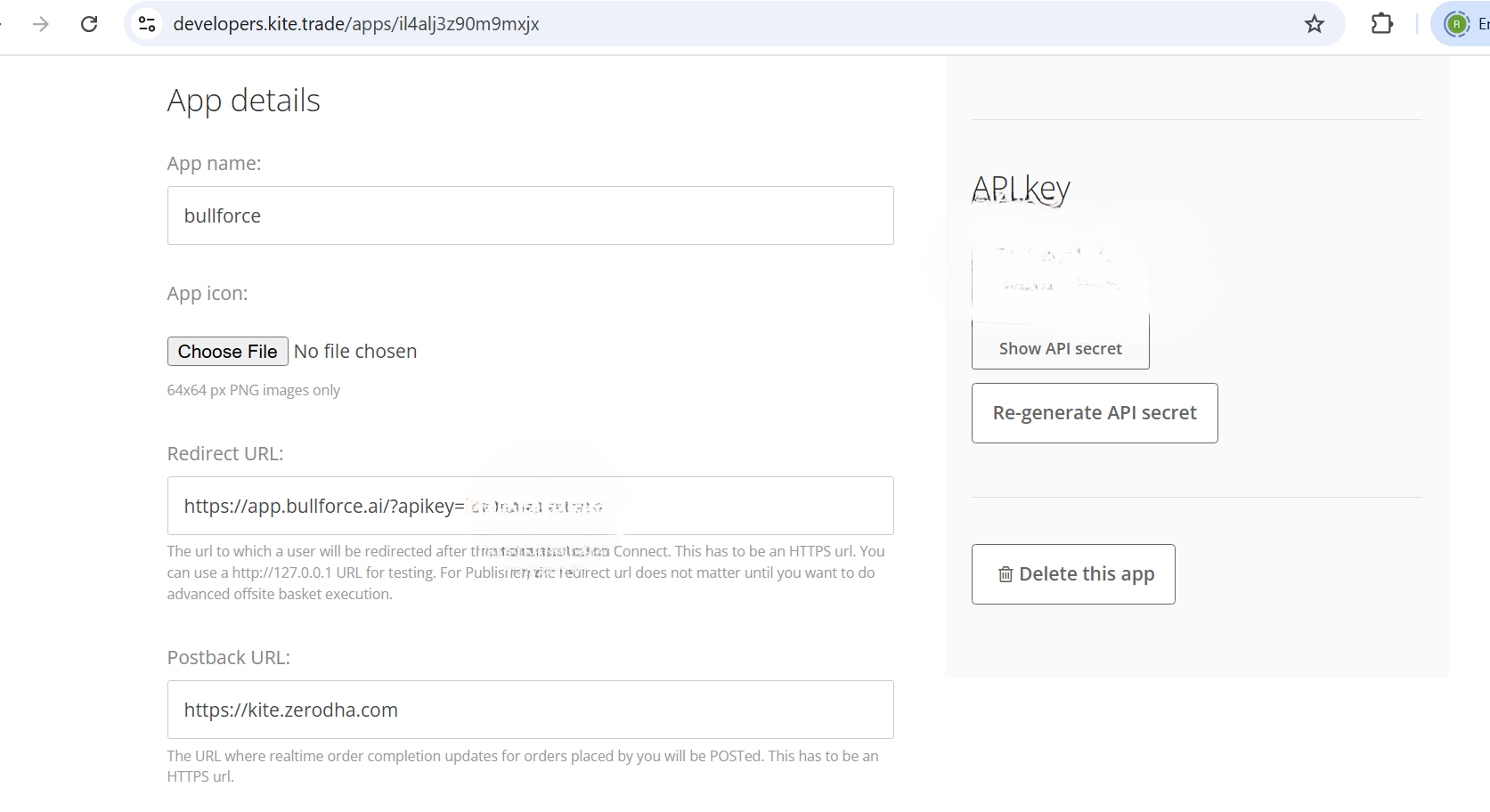The width and height of the screenshot is (1490, 812).
Task: Click the browser forward arrow
Action: pyautogui.click(x=41, y=24)
